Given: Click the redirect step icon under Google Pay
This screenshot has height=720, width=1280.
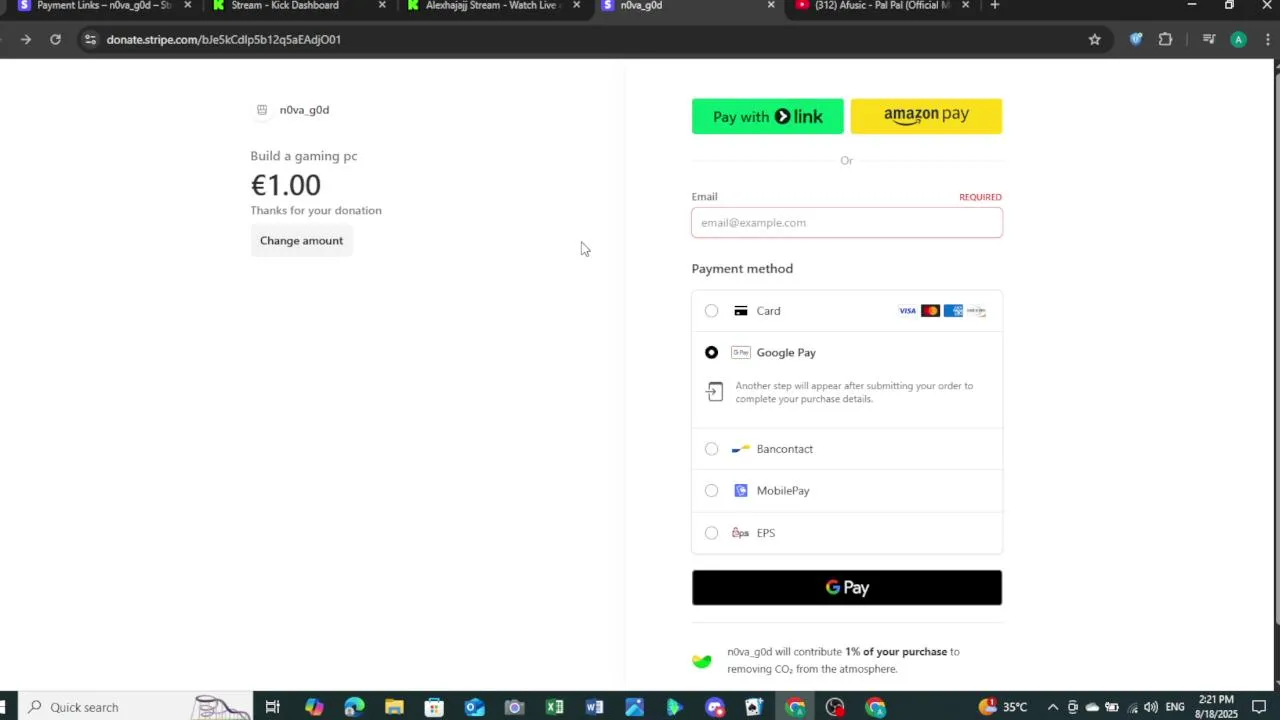Looking at the screenshot, I should (714, 392).
